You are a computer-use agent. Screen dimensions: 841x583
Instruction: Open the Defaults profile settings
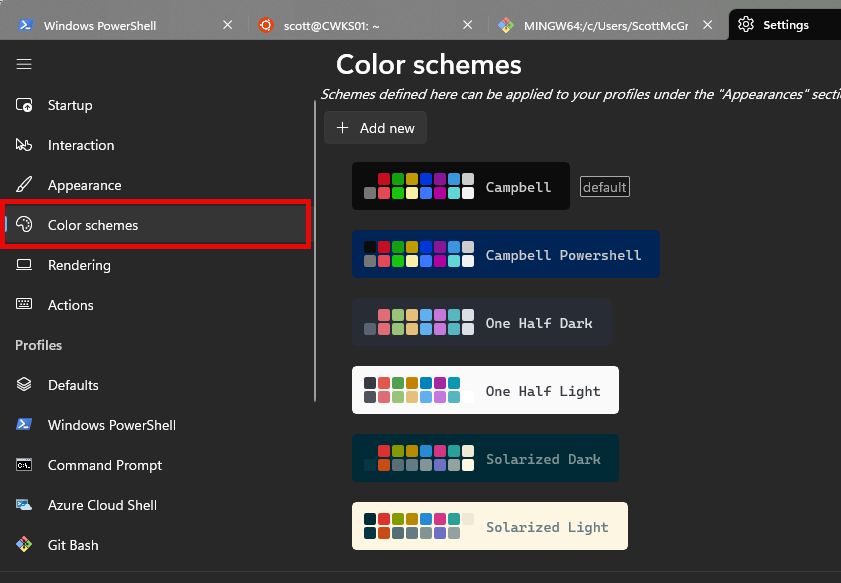click(157, 385)
